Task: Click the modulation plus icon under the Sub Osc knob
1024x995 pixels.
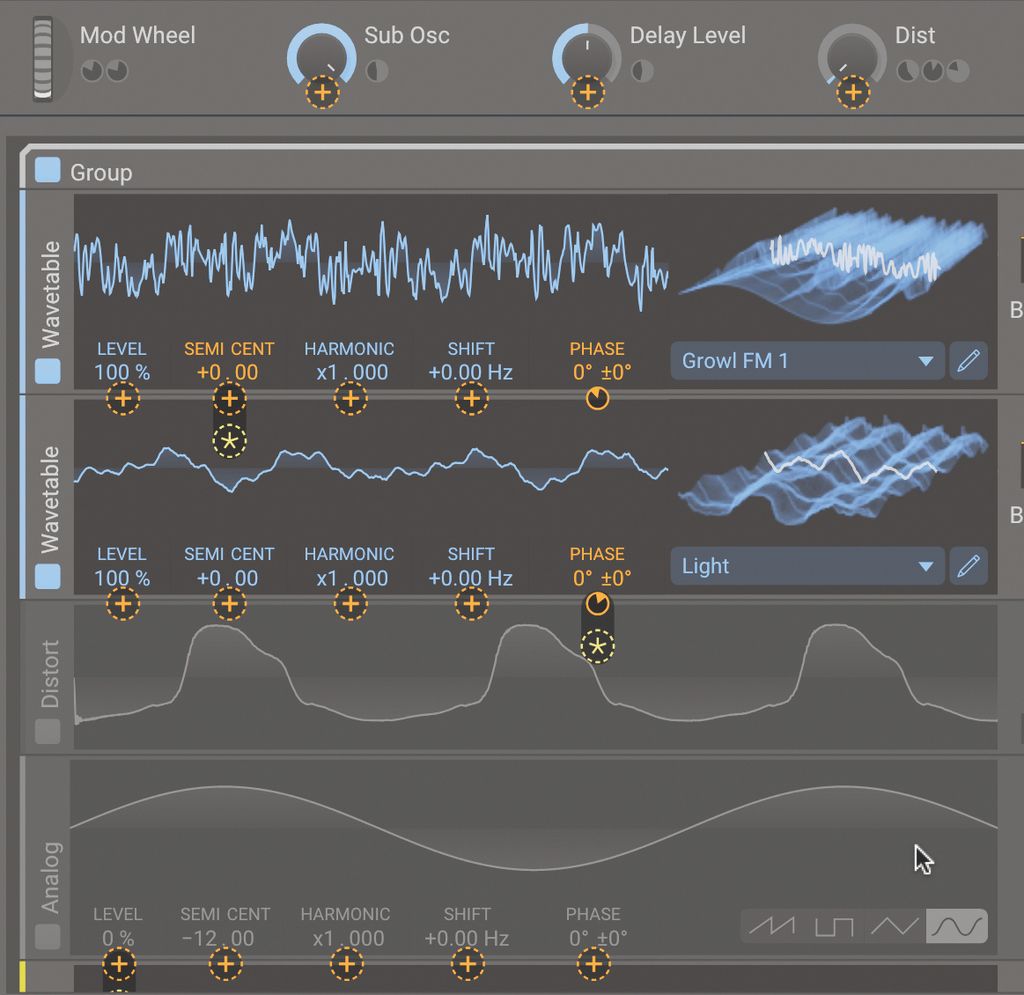Action: click(x=321, y=92)
